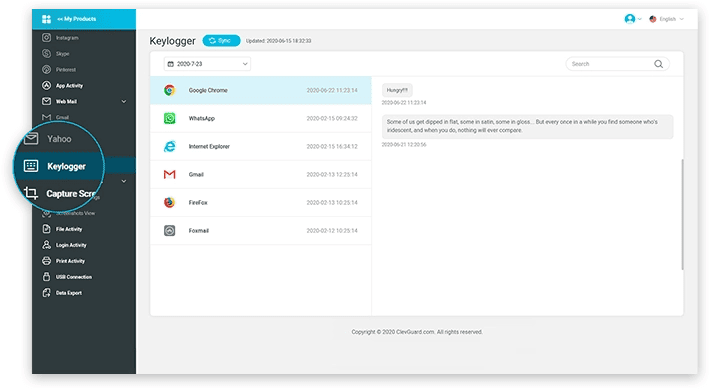Click the Internet Explorer app icon

[169, 146]
